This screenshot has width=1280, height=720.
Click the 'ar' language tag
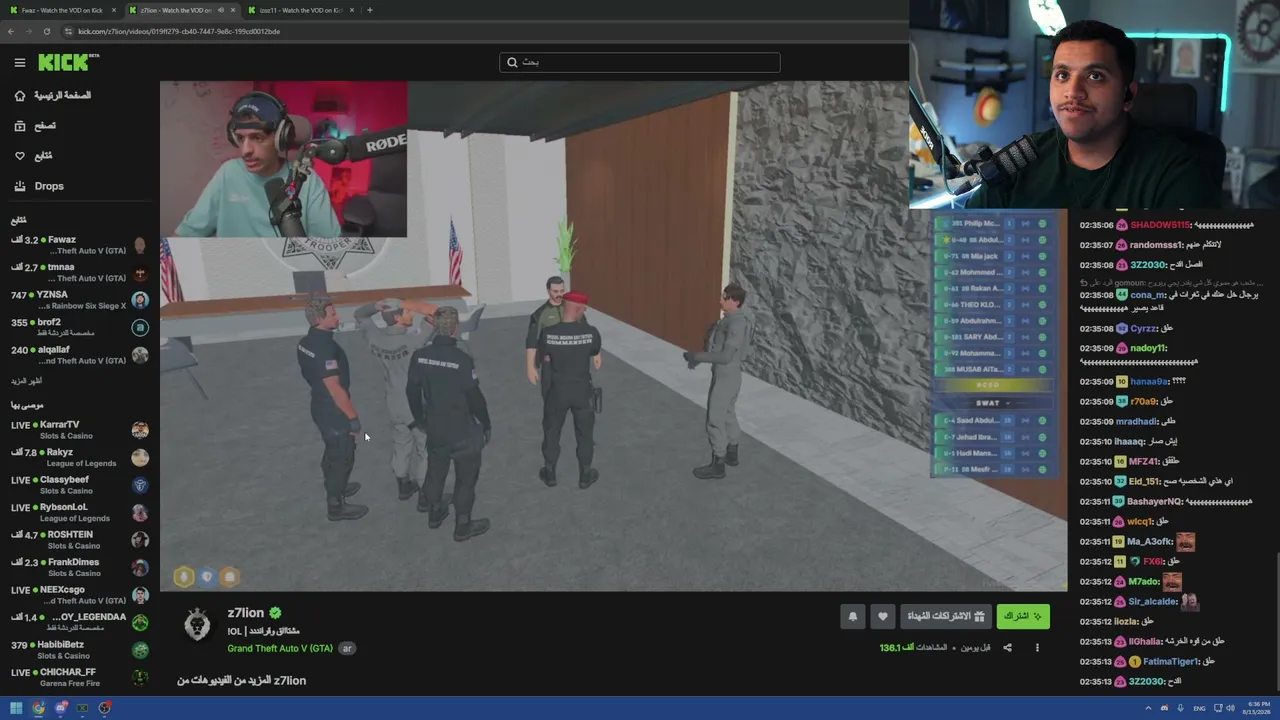pyautogui.click(x=347, y=648)
